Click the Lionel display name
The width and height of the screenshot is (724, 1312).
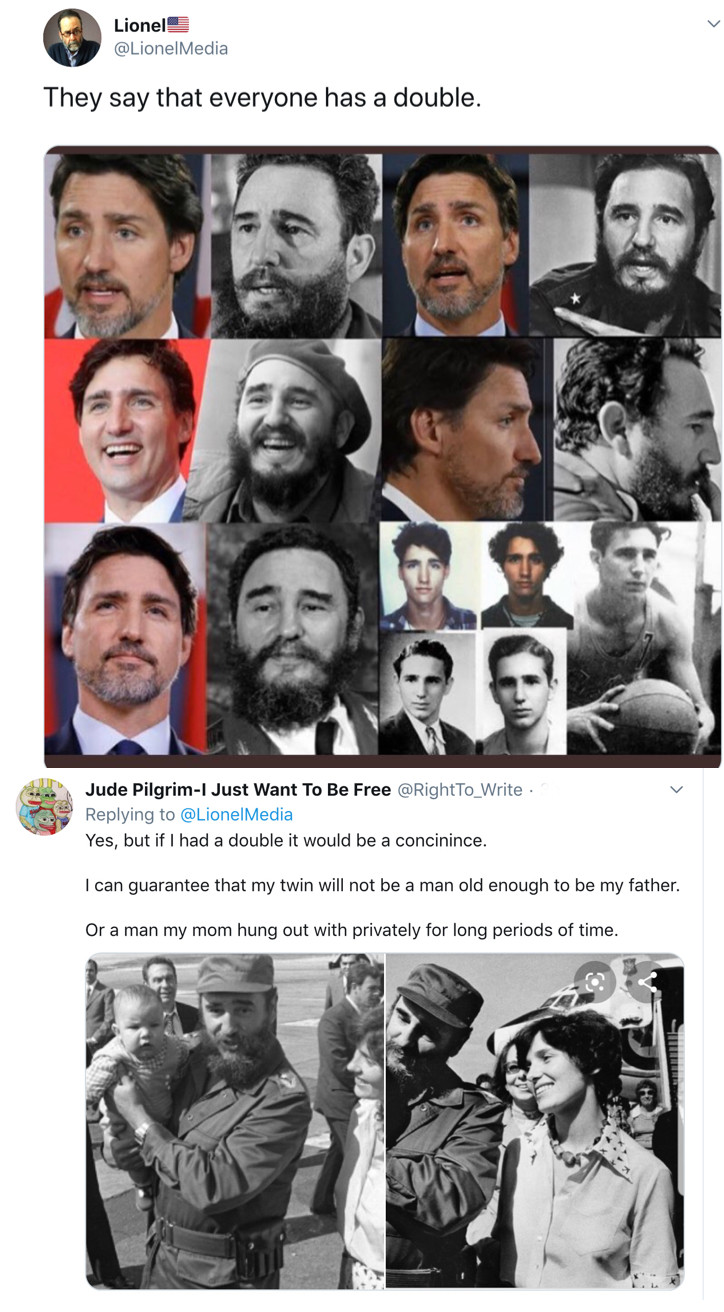(139, 25)
